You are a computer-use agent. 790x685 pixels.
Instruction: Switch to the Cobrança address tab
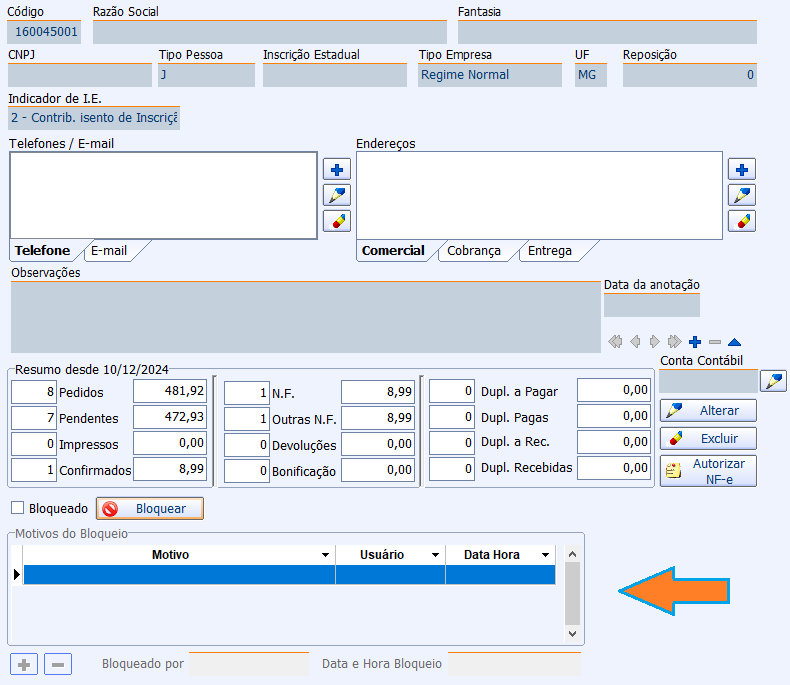[x=474, y=251]
